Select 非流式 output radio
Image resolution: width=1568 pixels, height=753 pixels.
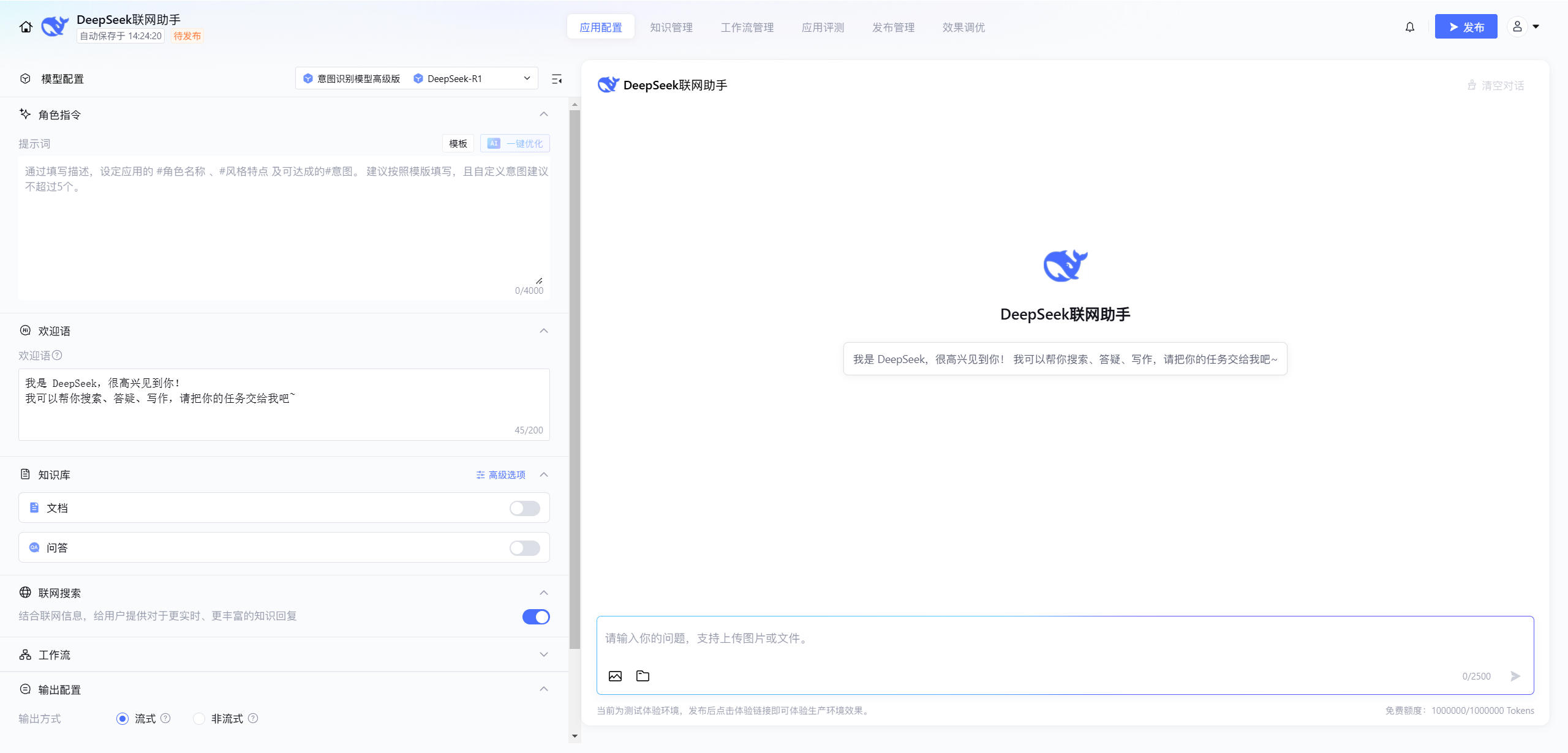point(199,719)
